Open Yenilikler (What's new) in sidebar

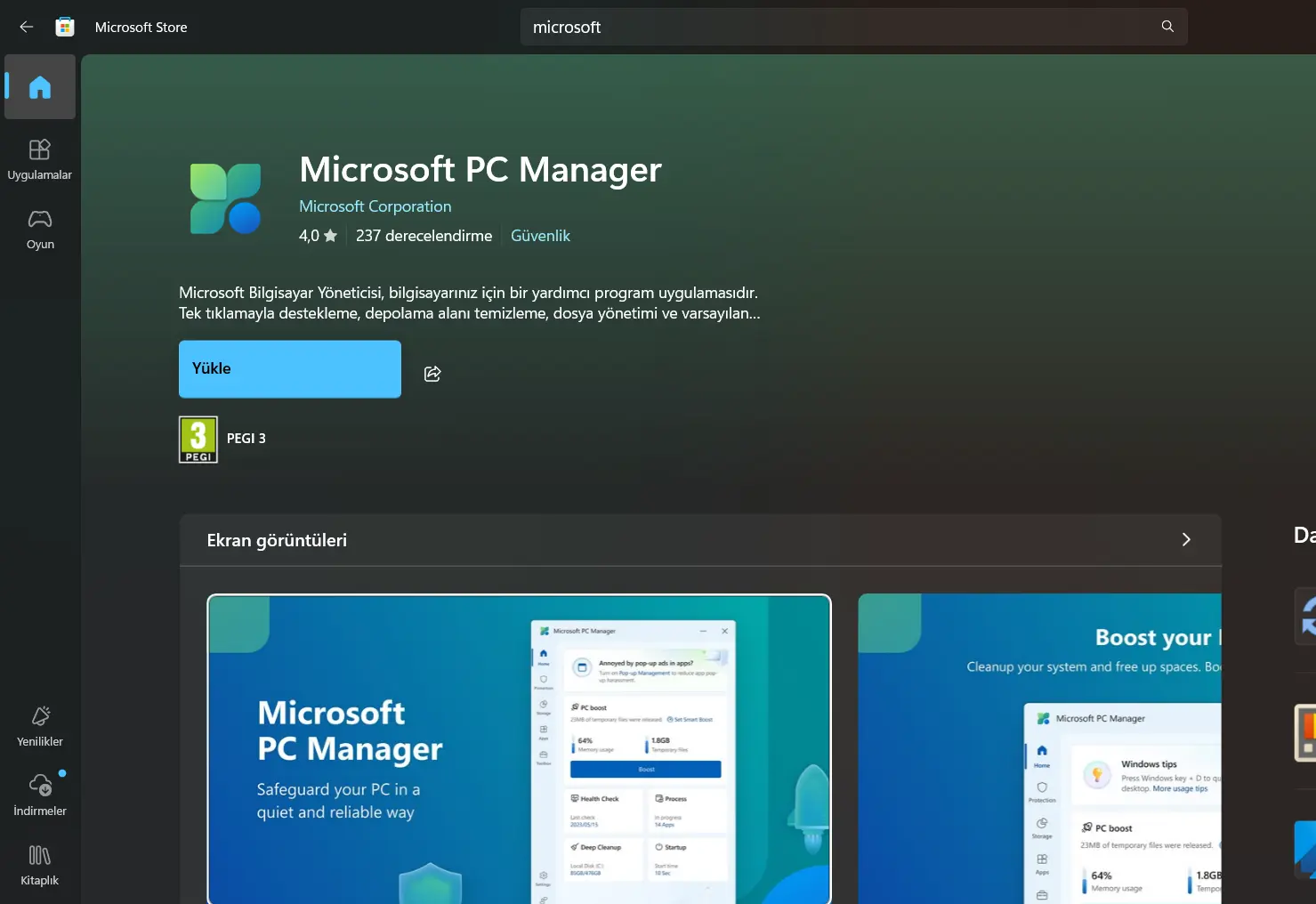click(x=40, y=726)
